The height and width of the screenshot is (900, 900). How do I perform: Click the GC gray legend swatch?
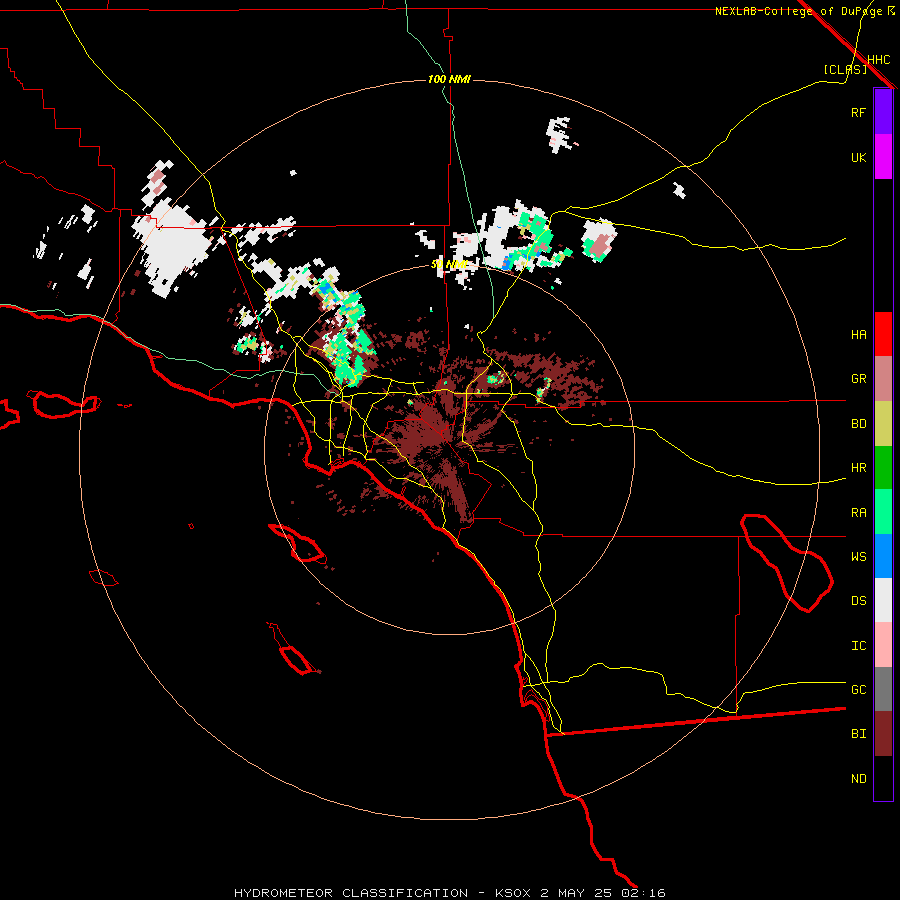tap(883, 689)
